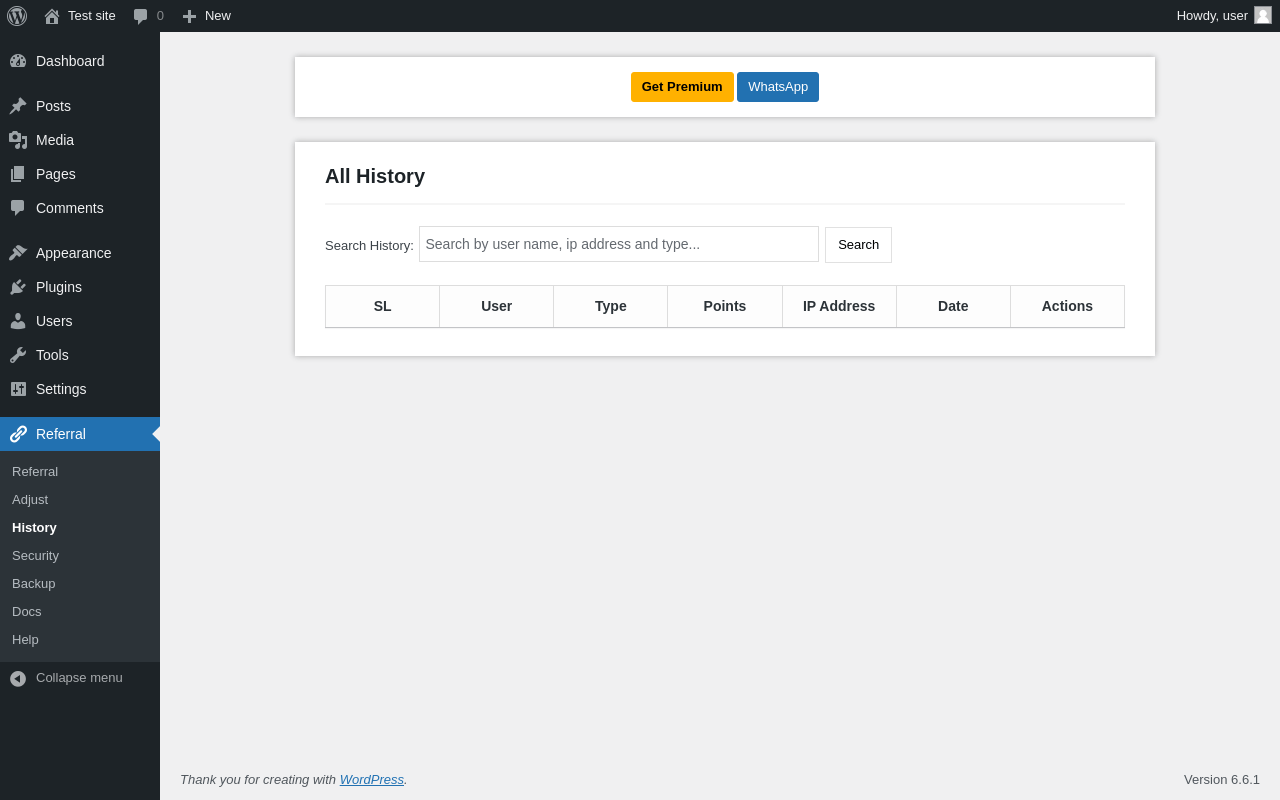Image resolution: width=1280 pixels, height=800 pixels.
Task: Open the Plugins menu label
Action: 59,287
